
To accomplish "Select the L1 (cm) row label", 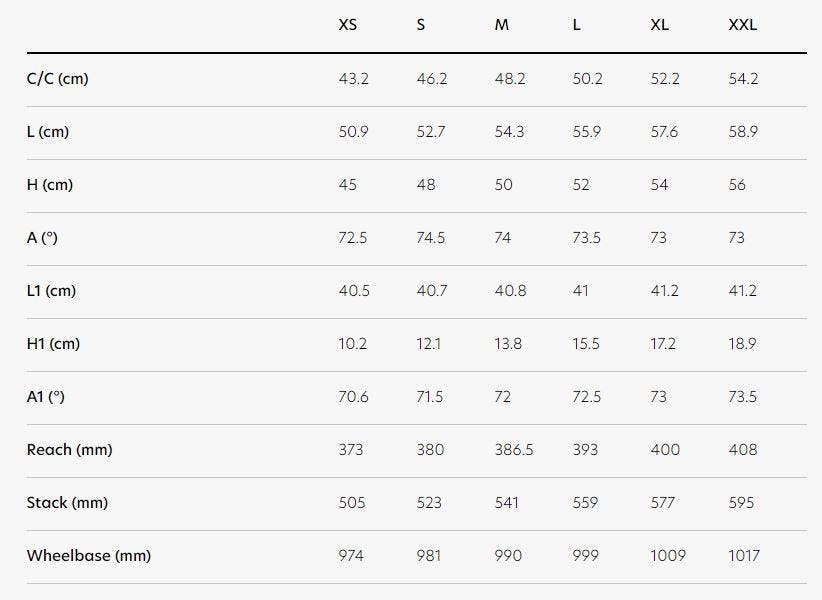I will pyautogui.click(x=52, y=291).
